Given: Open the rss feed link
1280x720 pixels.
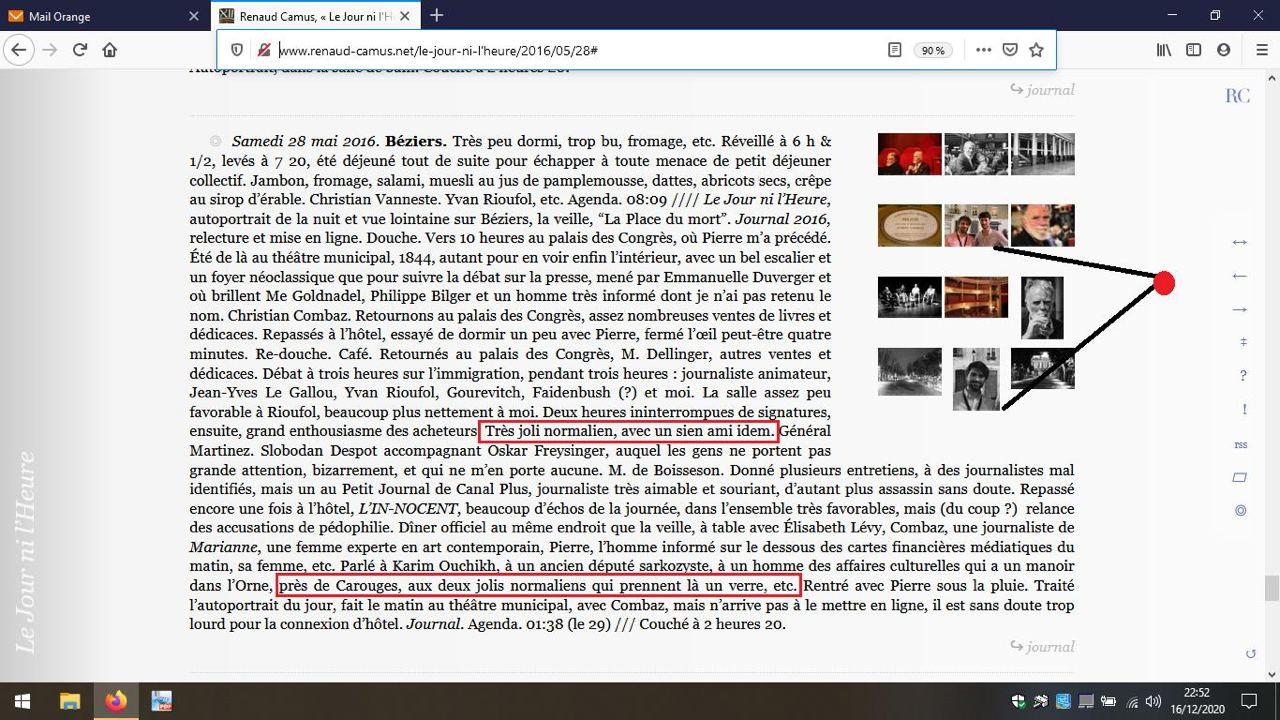Looking at the screenshot, I should tap(1241, 444).
